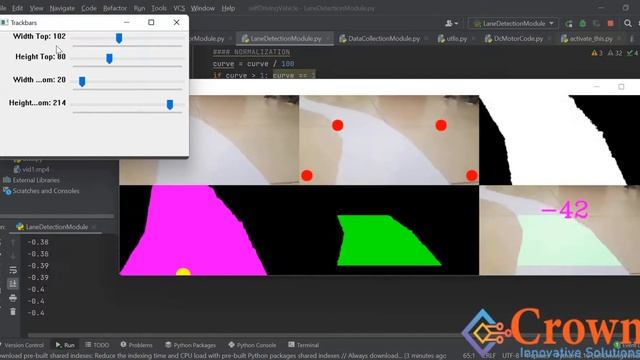Open the Refactor menu
The width and height of the screenshot is (640, 360).
coord(115,8)
